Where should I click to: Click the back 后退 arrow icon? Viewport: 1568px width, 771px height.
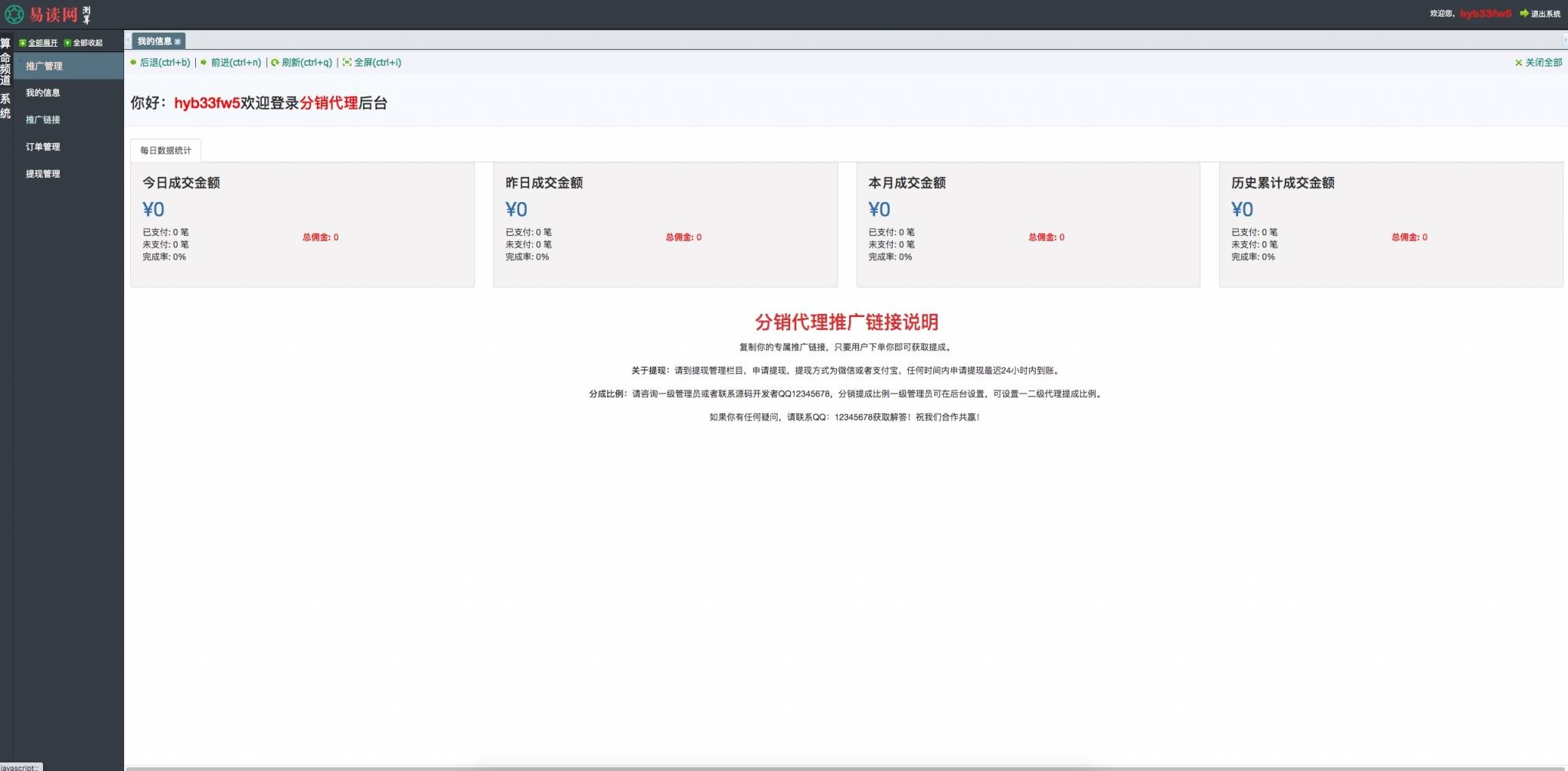[134, 63]
